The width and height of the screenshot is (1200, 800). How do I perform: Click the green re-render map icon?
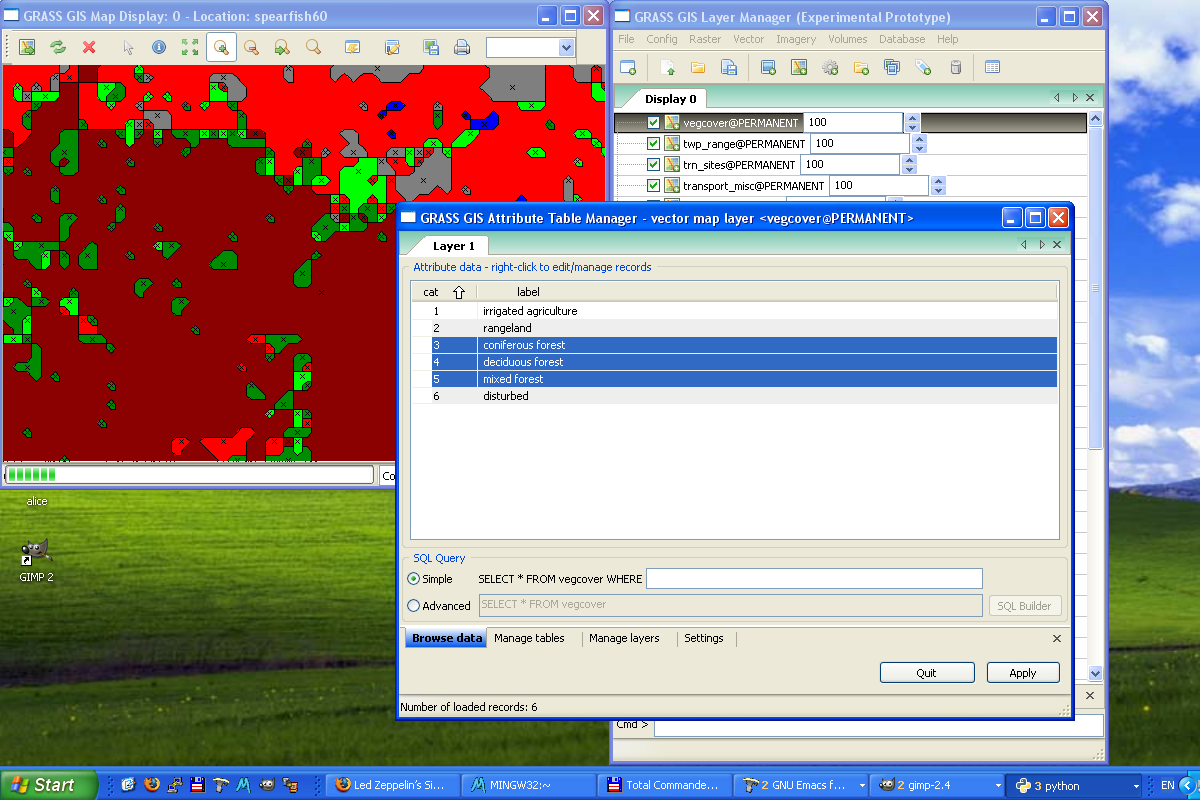click(58, 47)
